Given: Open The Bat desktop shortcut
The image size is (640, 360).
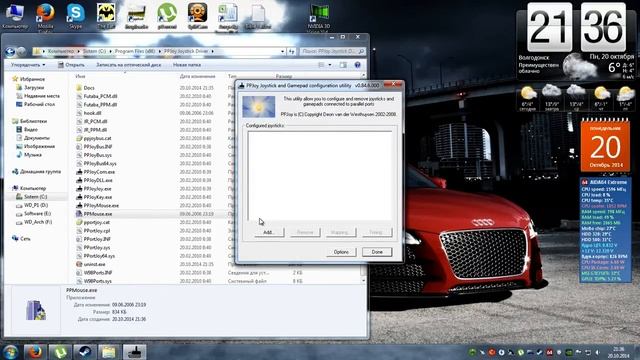Looking at the screenshot, I should click(x=106, y=16).
